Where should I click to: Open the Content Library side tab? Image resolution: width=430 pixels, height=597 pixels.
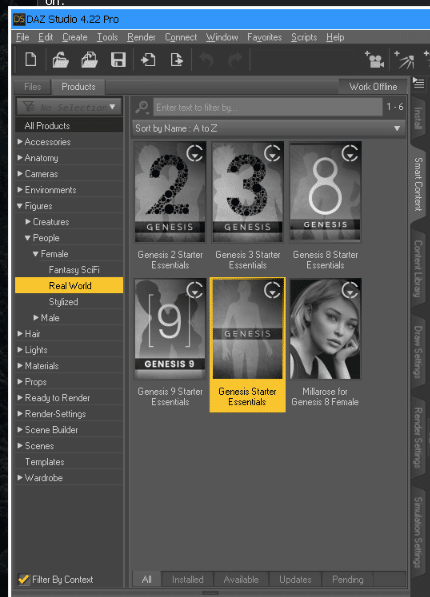tap(418, 268)
